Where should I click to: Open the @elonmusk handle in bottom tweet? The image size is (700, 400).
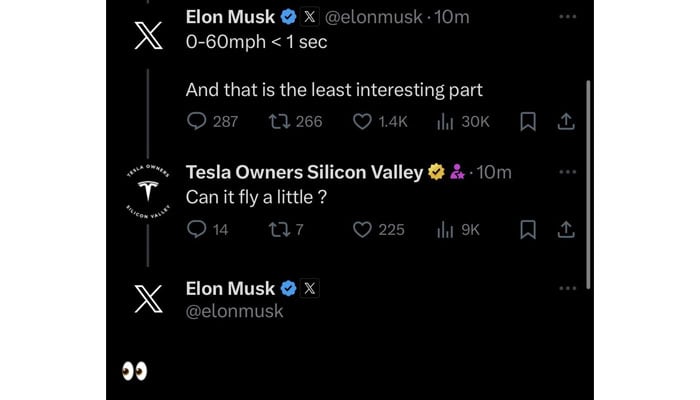coord(235,311)
